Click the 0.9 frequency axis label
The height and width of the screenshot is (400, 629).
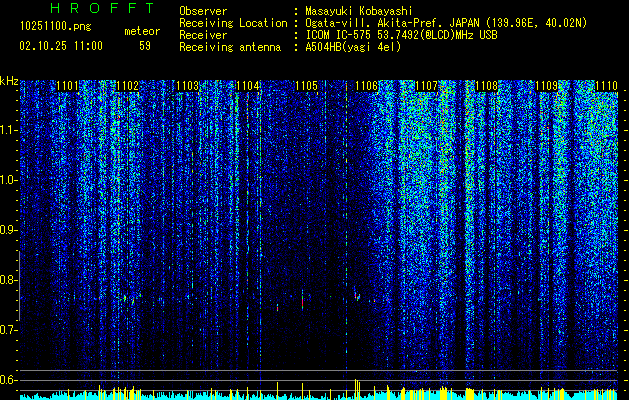[9, 231]
